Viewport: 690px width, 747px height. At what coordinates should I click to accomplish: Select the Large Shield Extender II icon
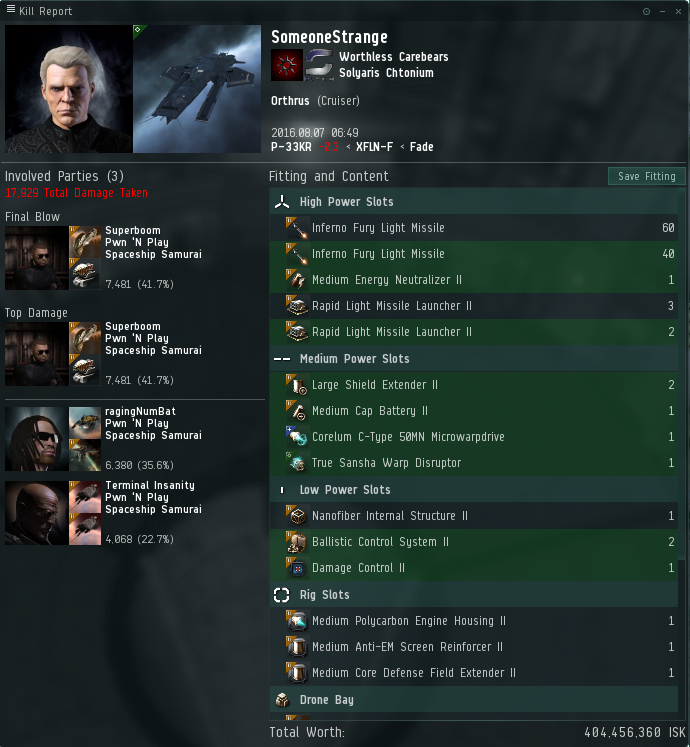[297, 385]
